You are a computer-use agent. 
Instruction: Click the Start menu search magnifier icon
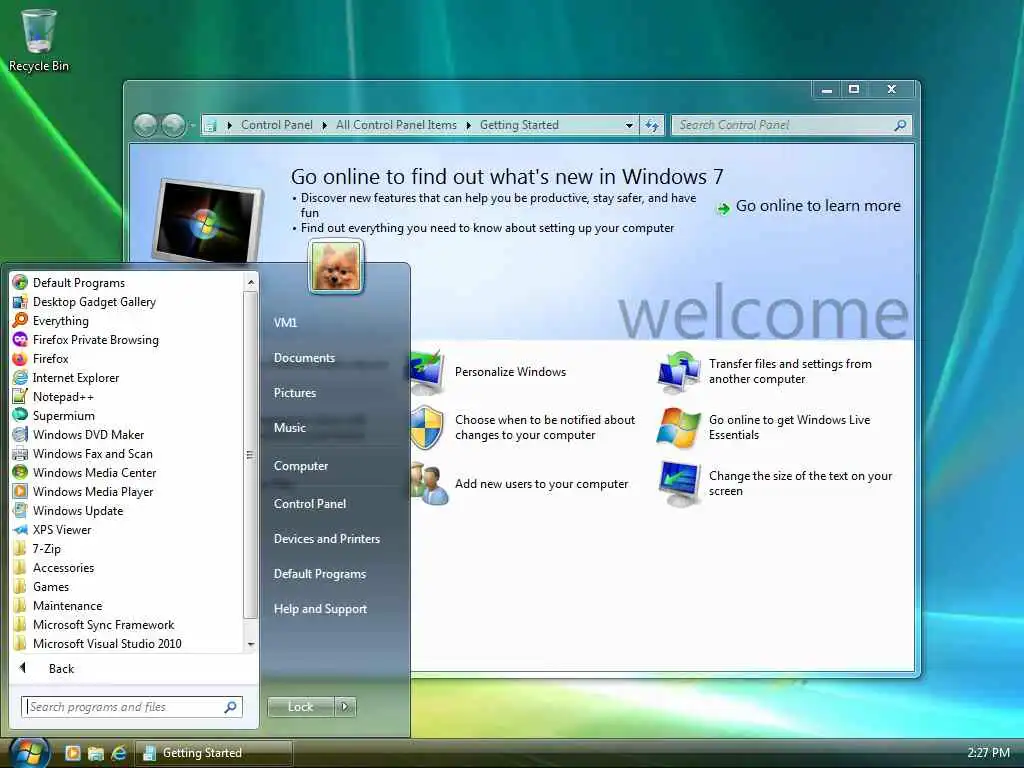pos(231,707)
